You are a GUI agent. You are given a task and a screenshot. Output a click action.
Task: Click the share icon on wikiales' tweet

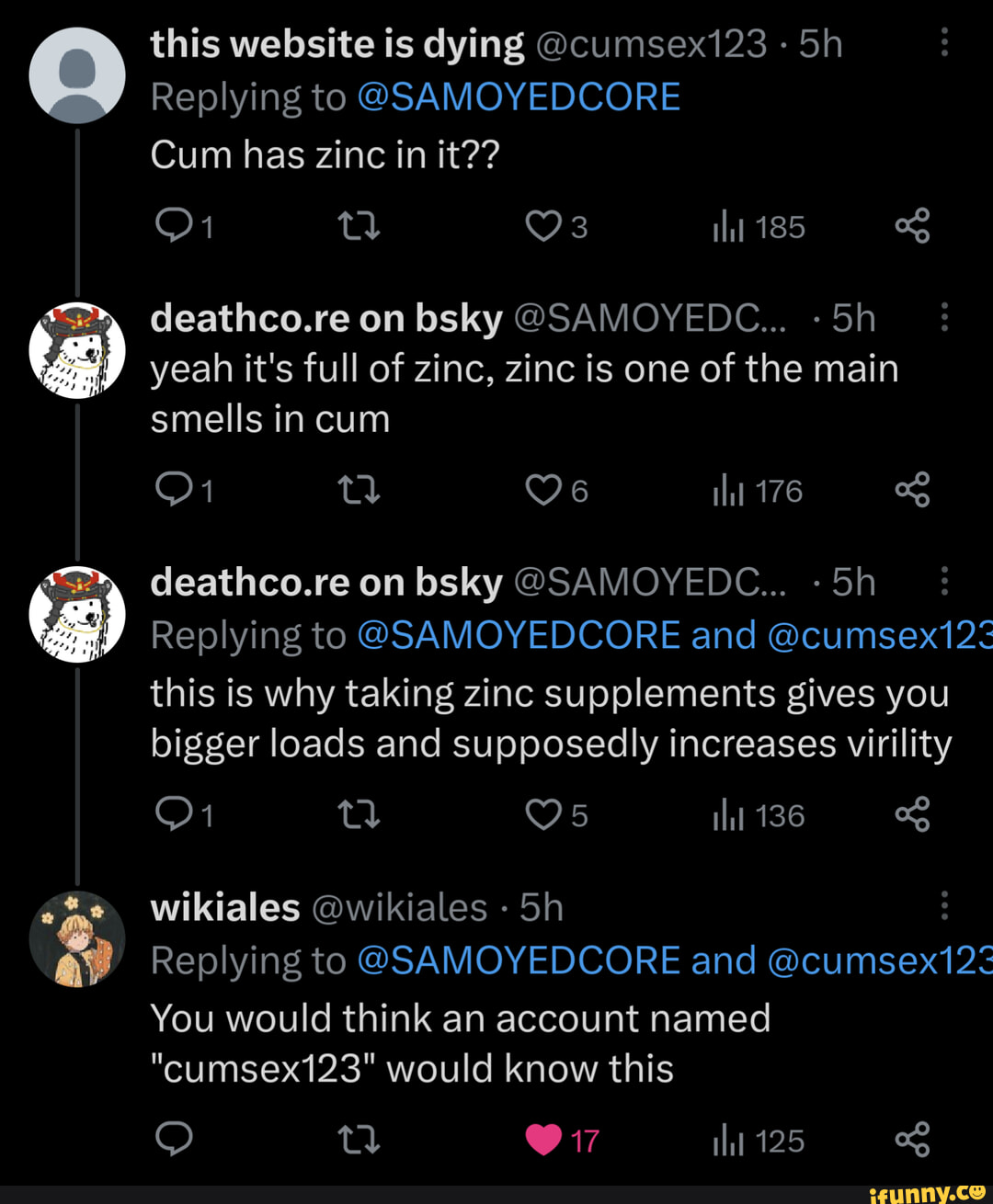click(x=913, y=1140)
